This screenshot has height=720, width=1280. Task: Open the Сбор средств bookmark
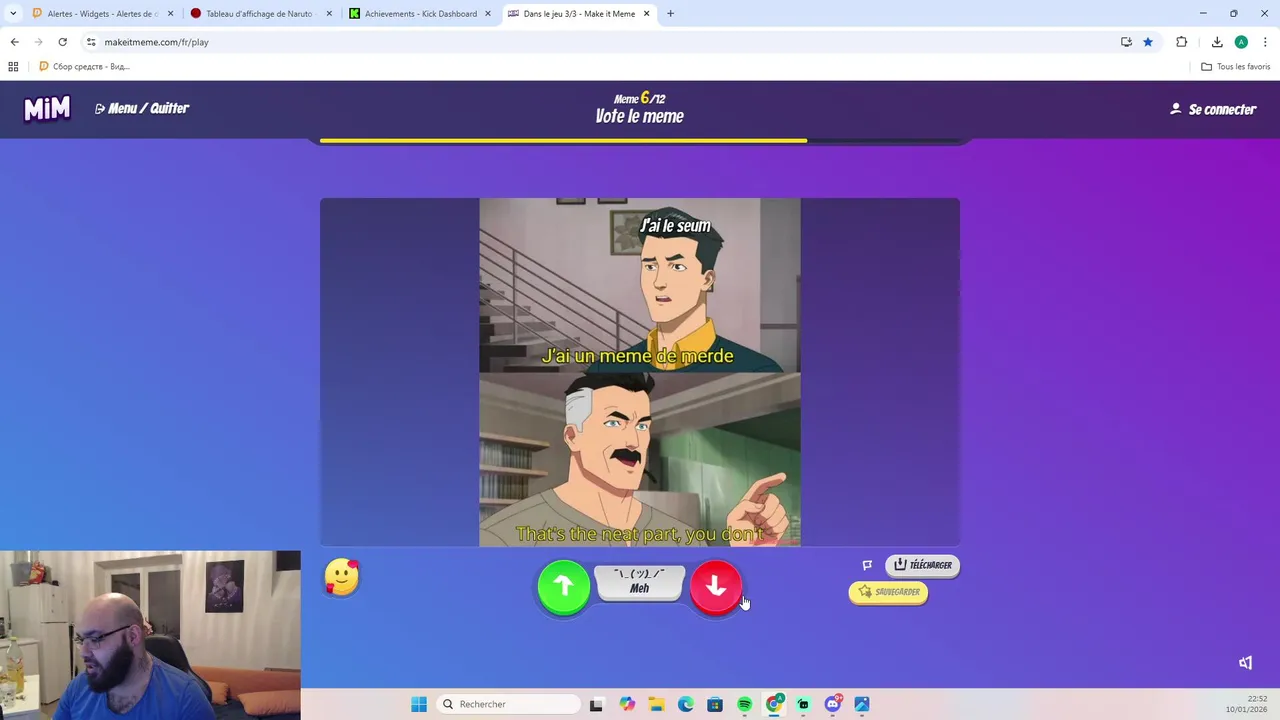84,66
